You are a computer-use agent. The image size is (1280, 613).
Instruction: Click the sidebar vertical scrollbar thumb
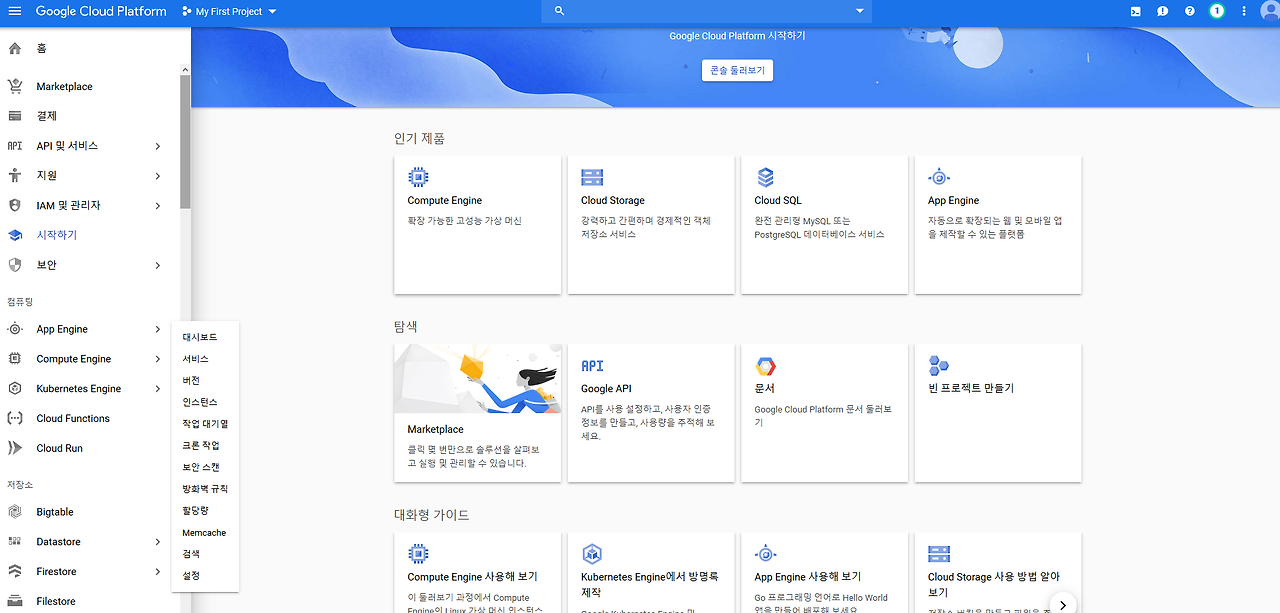185,141
